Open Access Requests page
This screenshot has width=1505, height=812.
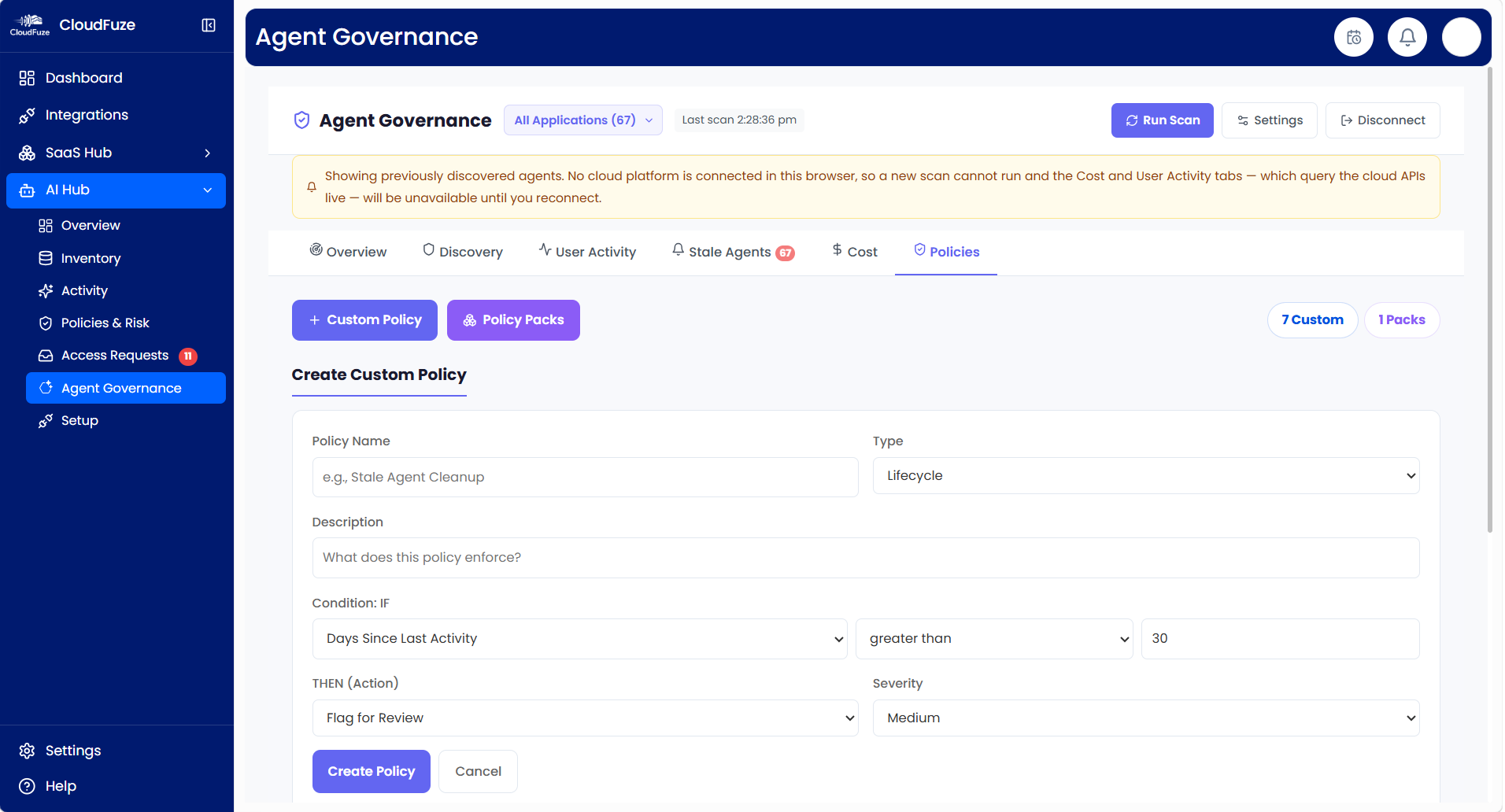(126, 356)
